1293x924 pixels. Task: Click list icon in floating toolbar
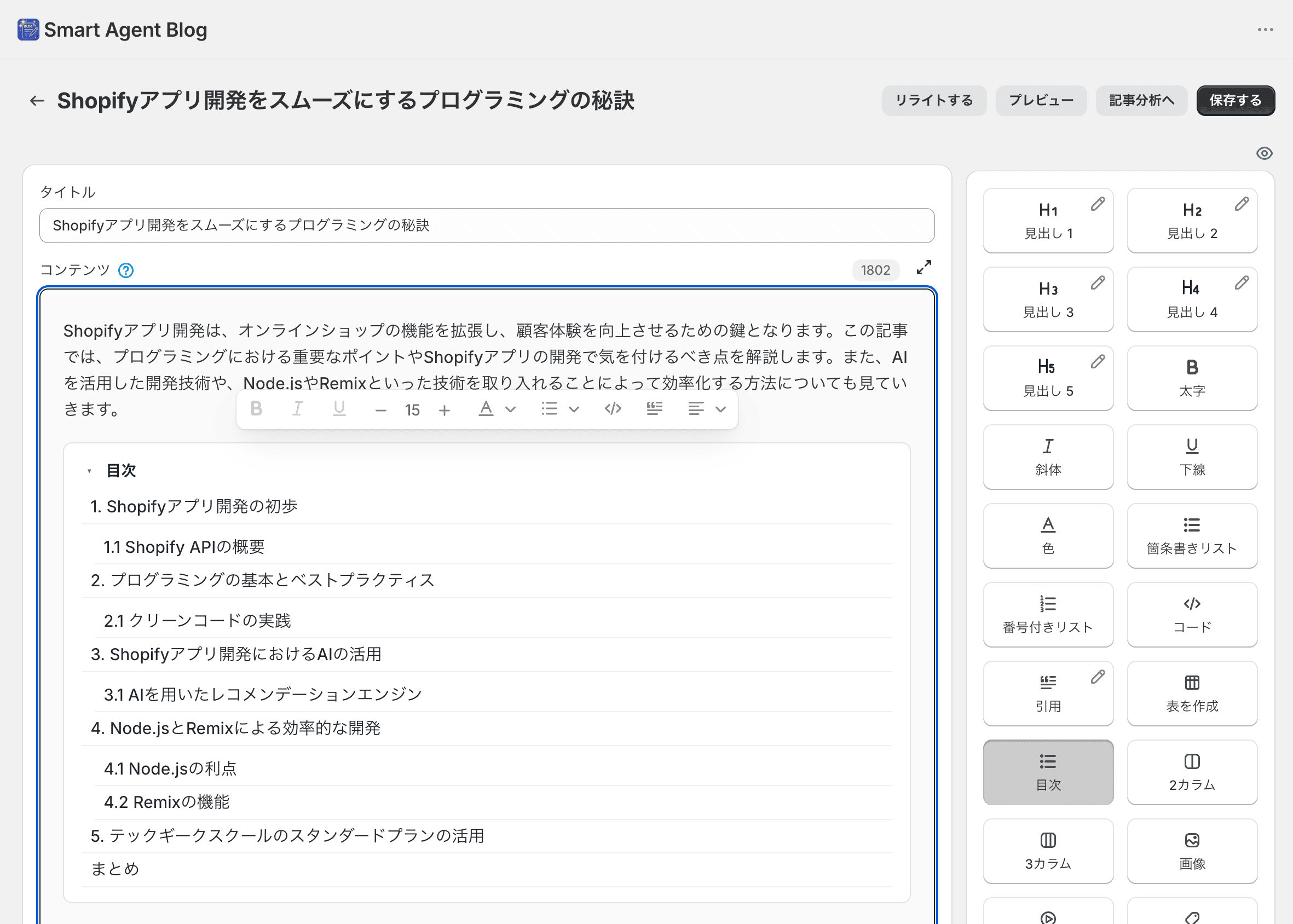(x=550, y=408)
